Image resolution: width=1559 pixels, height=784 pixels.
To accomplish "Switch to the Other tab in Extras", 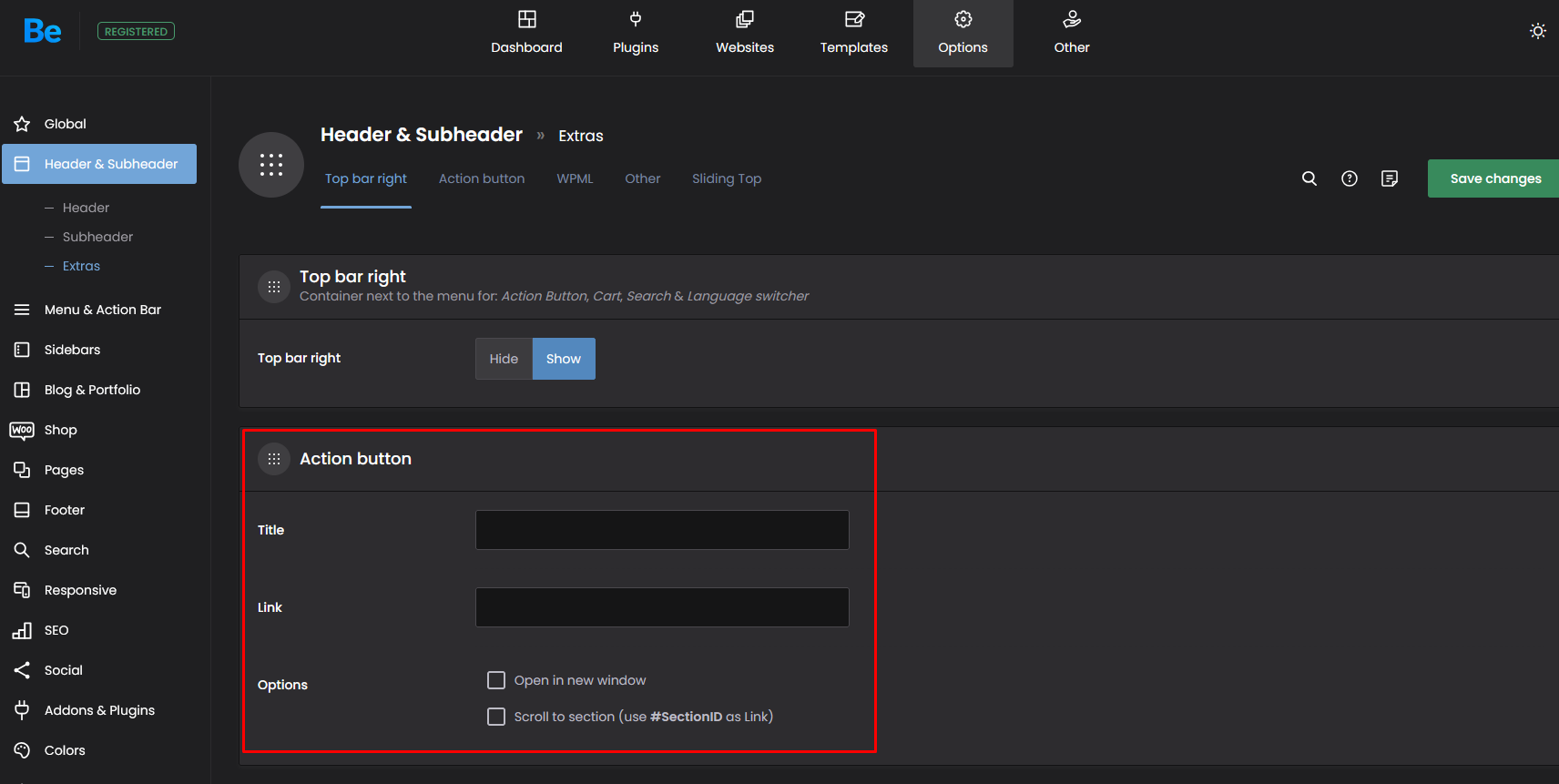I will click(x=643, y=178).
